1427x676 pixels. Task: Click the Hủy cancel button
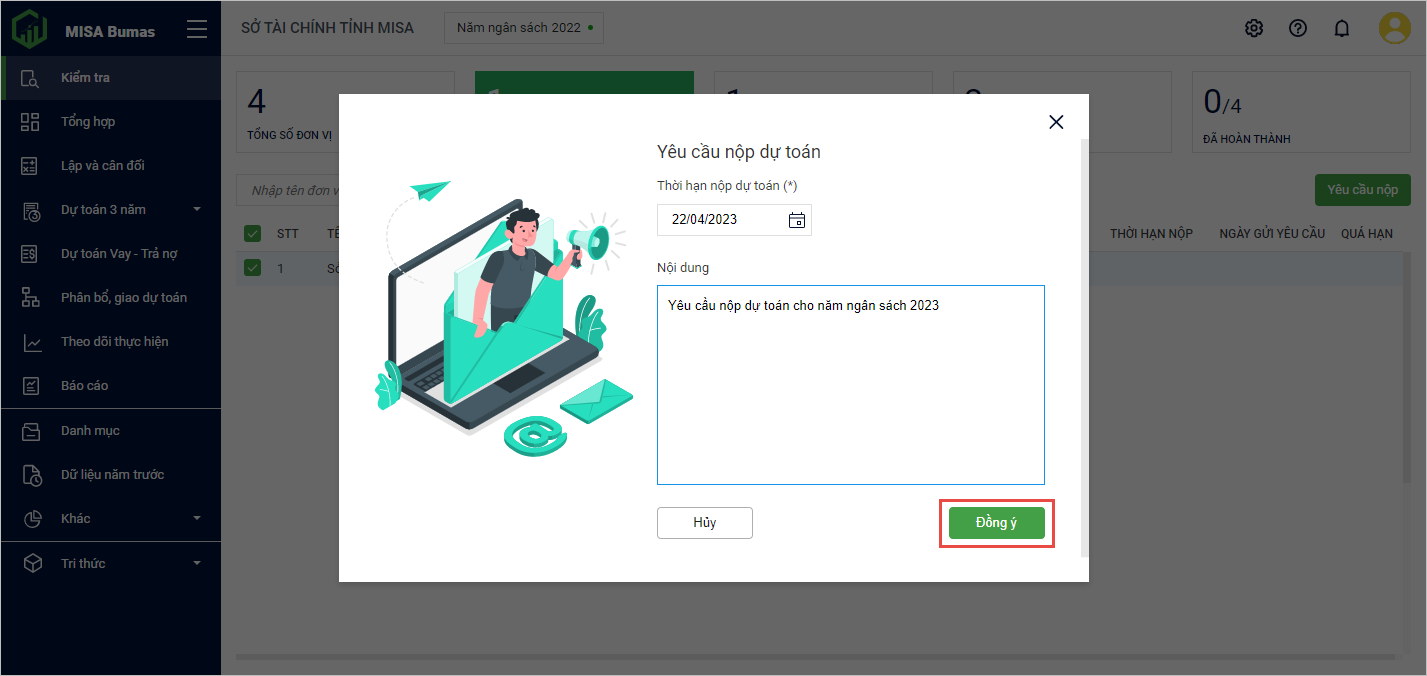click(705, 523)
